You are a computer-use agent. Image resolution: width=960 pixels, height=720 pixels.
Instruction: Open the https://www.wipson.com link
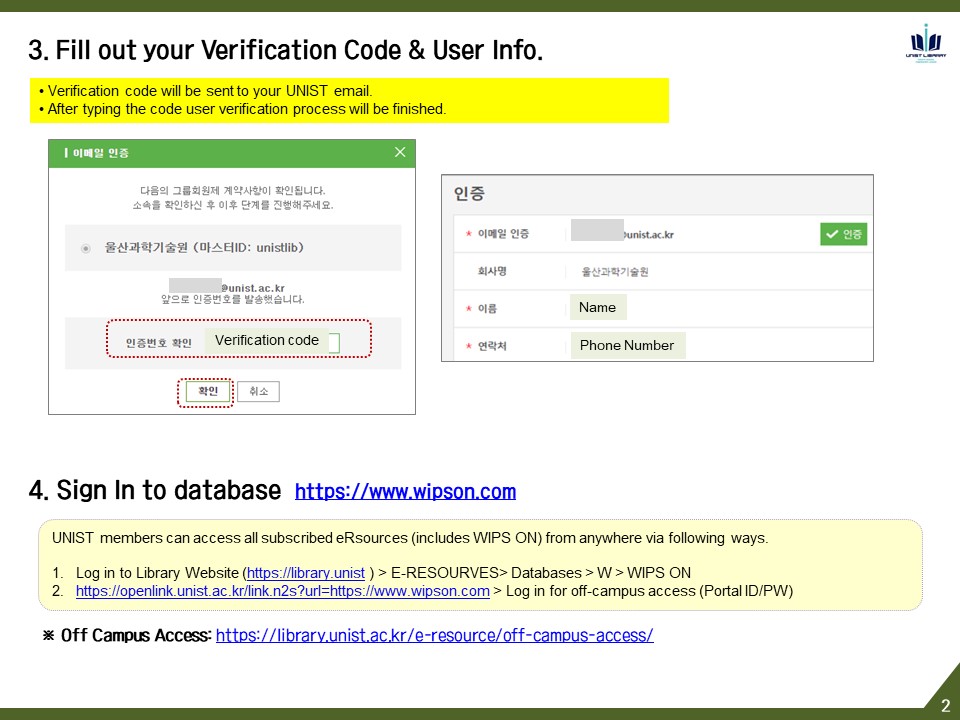pos(405,492)
